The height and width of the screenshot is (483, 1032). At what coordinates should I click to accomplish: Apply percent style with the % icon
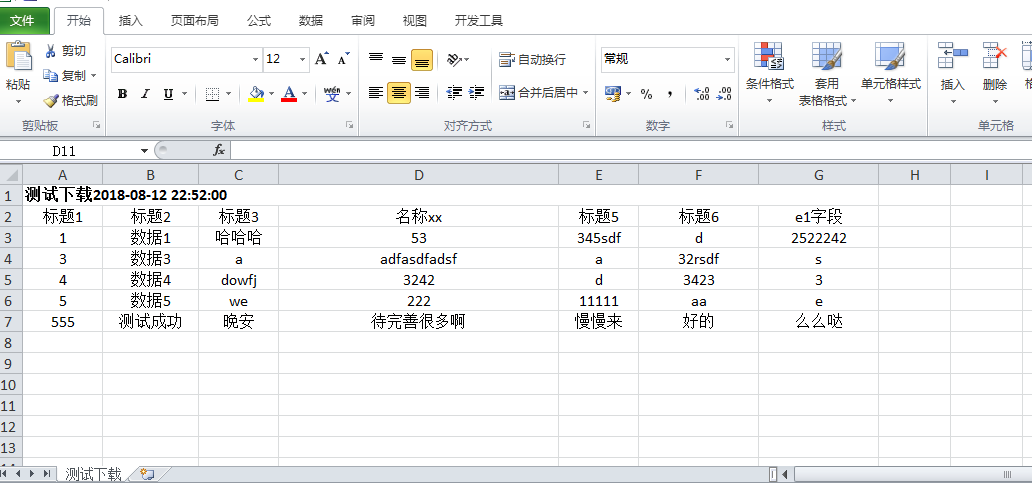click(646, 94)
